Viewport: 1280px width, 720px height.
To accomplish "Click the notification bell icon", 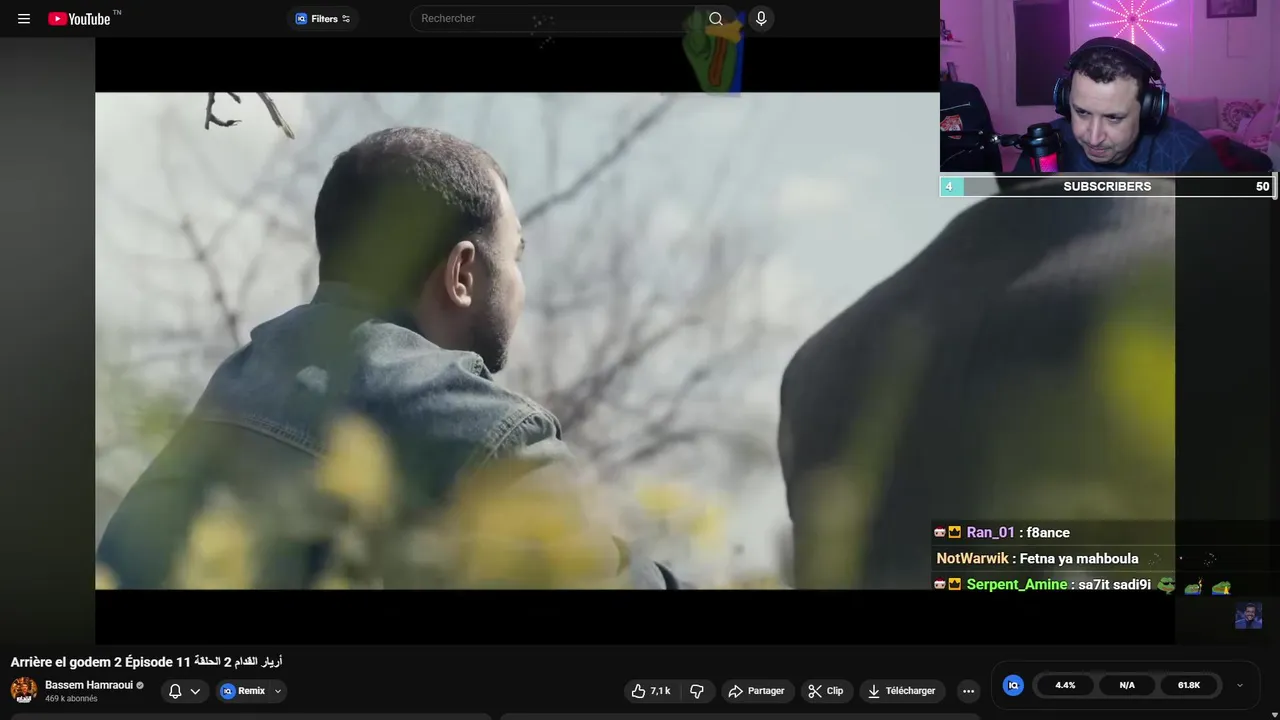I will coord(175,691).
